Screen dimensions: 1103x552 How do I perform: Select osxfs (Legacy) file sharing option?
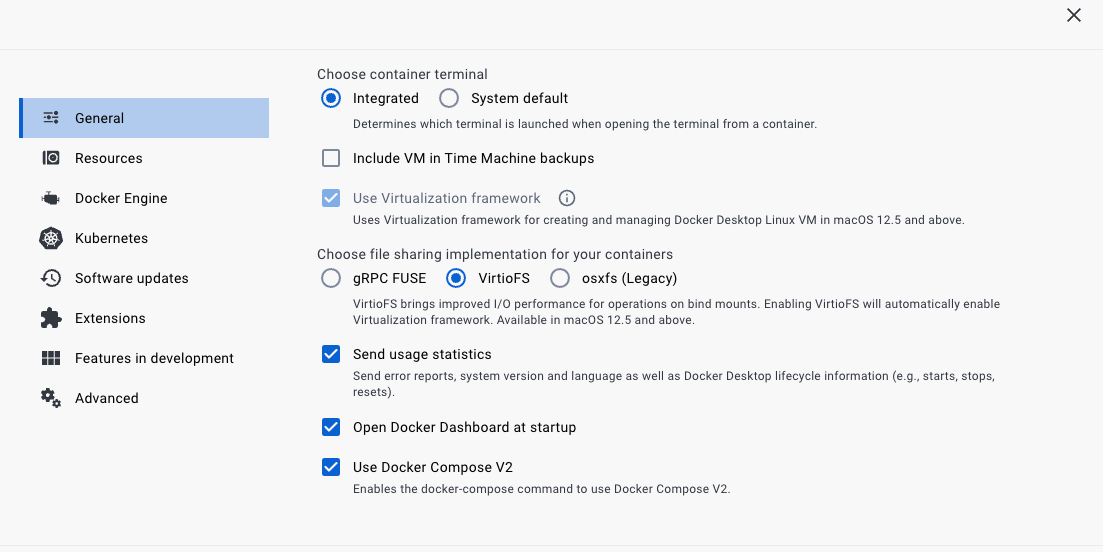point(560,278)
